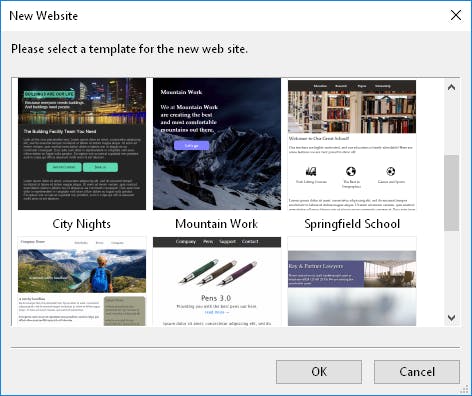The height and width of the screenshot is (396, 472).
Task: Click the Springfield School label
Action: (352, 224)
